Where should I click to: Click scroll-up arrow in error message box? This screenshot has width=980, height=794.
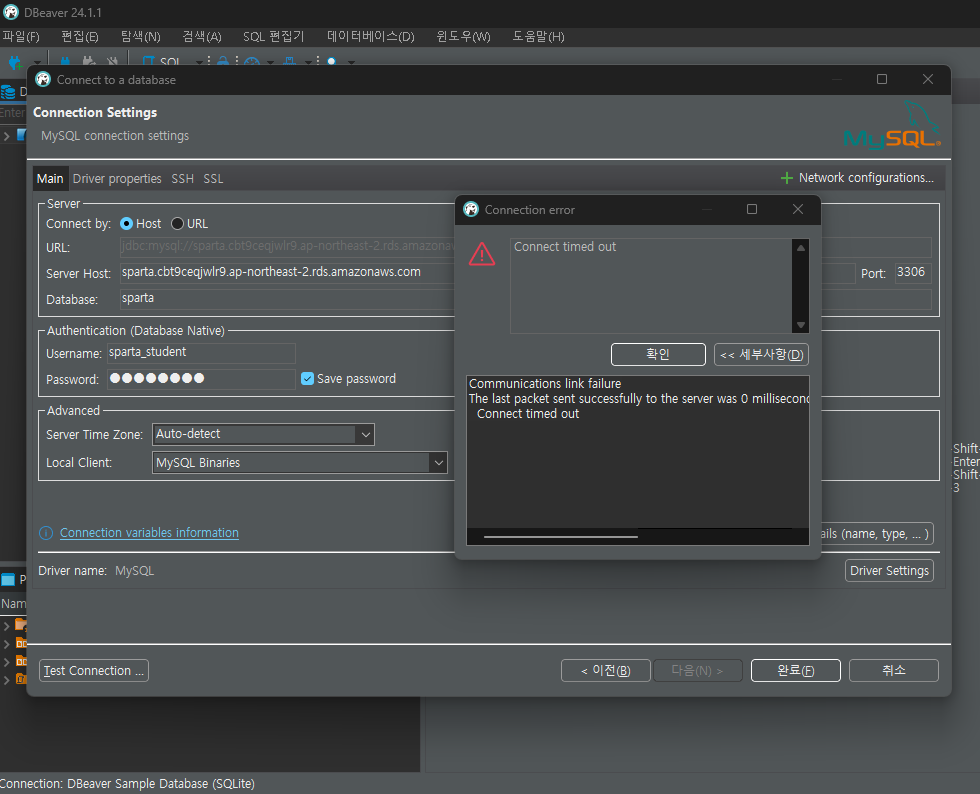tap(801, 248)
